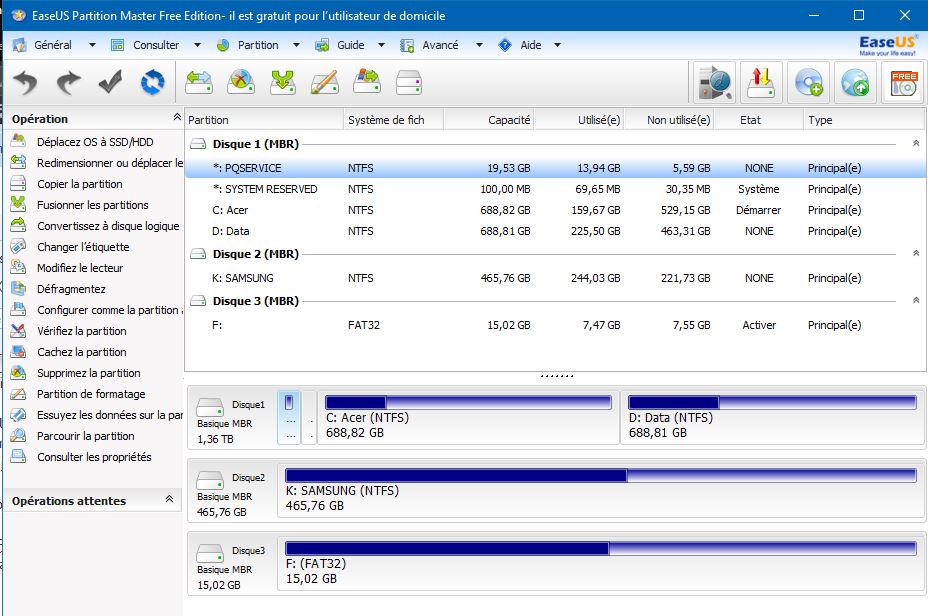The height and width of the screenshot is (616, 928).
Task: Collapse the Disque 3 (MBR) group
Action: (916, 301)
